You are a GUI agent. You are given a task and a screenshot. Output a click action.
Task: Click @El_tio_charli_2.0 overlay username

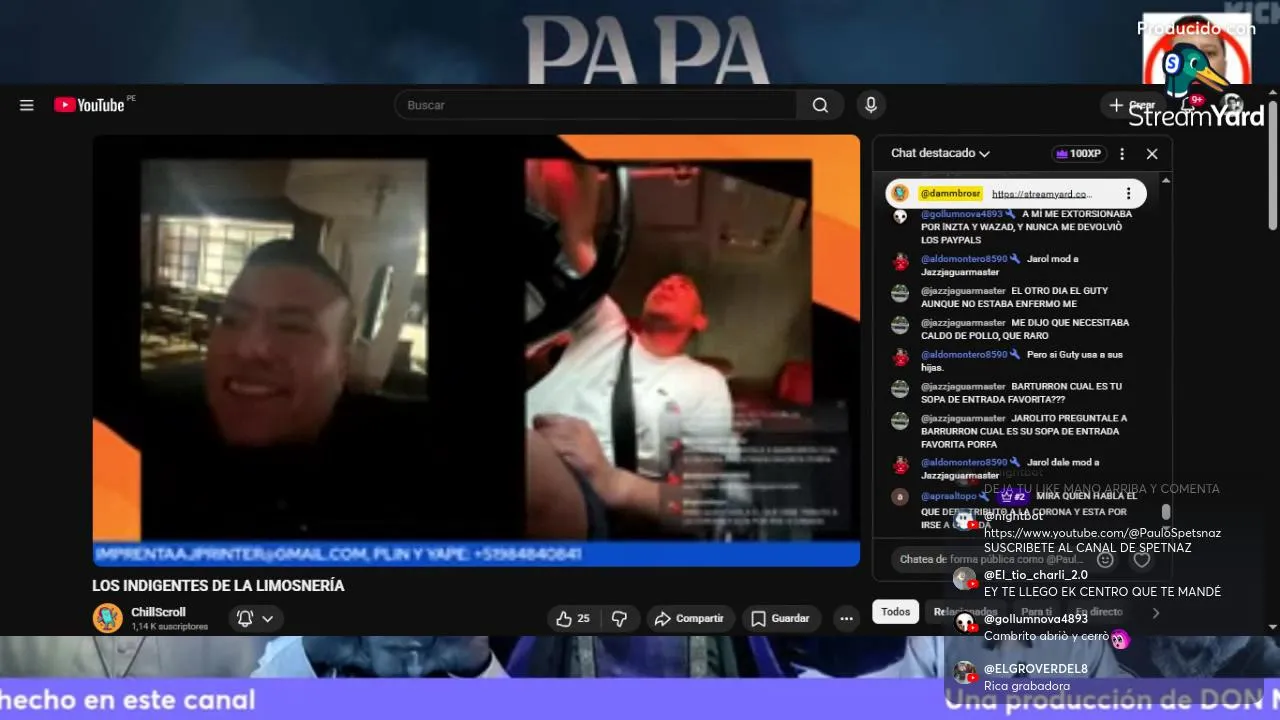pos(1035,575)
